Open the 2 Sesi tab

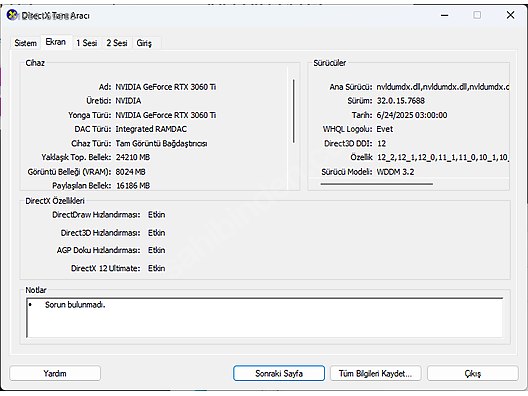(x=117, y=43)
